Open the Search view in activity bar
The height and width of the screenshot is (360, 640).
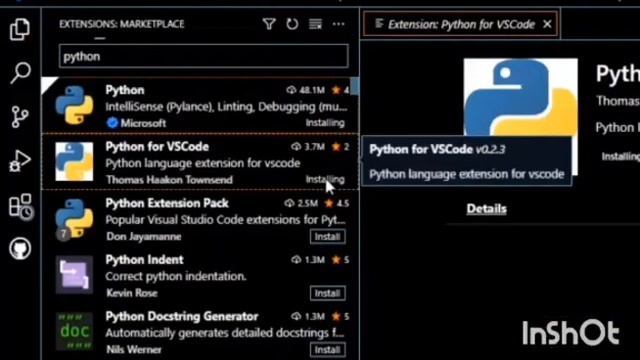point(20,73)
